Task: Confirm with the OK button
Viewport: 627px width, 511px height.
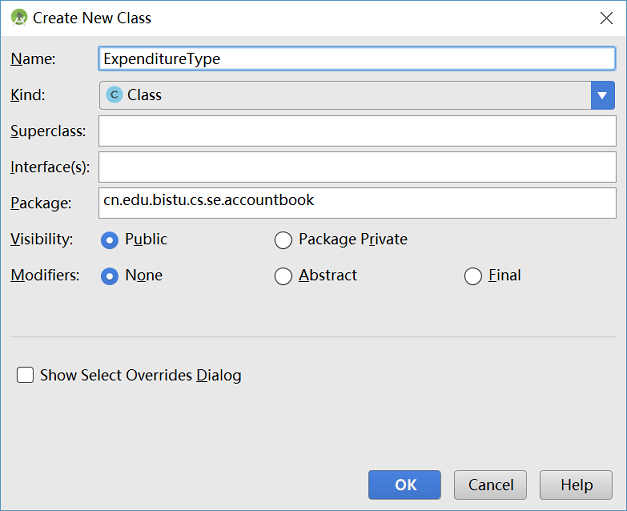Action: [404, 485]
